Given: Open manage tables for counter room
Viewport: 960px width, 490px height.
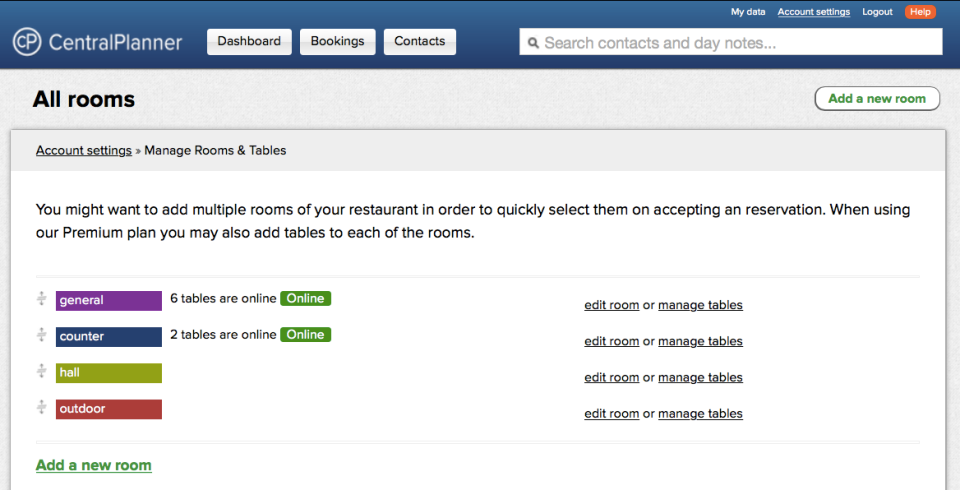Looking at the screenshot, I should tap(700, 341).
